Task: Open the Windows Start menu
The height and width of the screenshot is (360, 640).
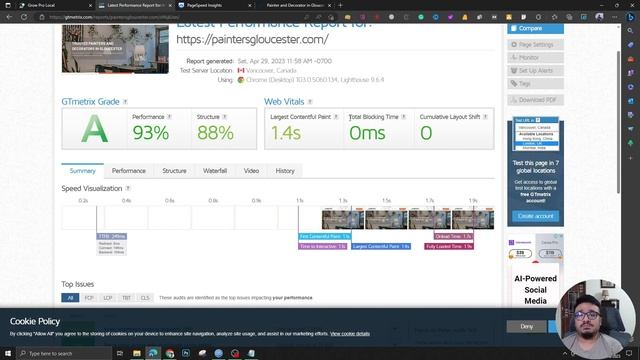Action: [8, 353]
